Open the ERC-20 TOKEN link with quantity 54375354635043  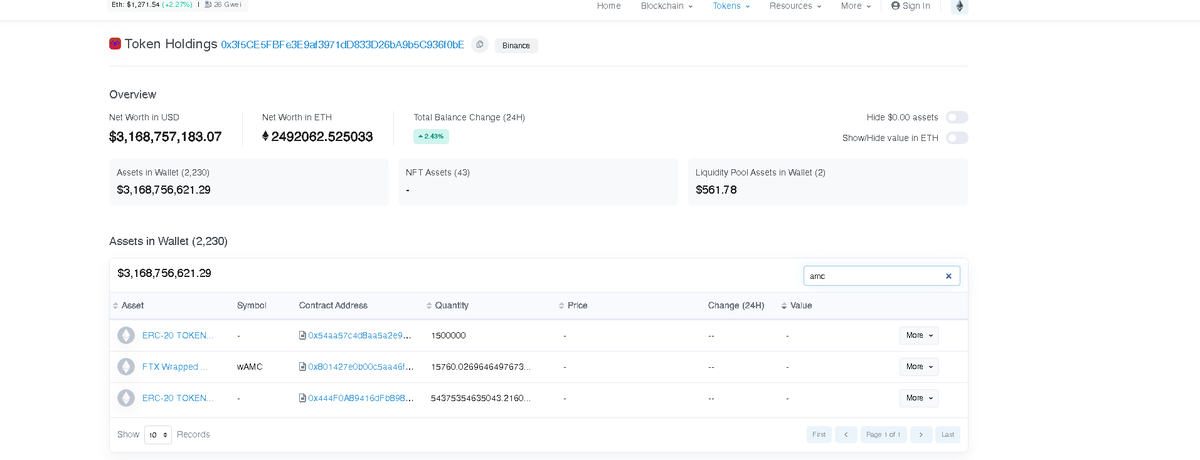tap(177, 398)
